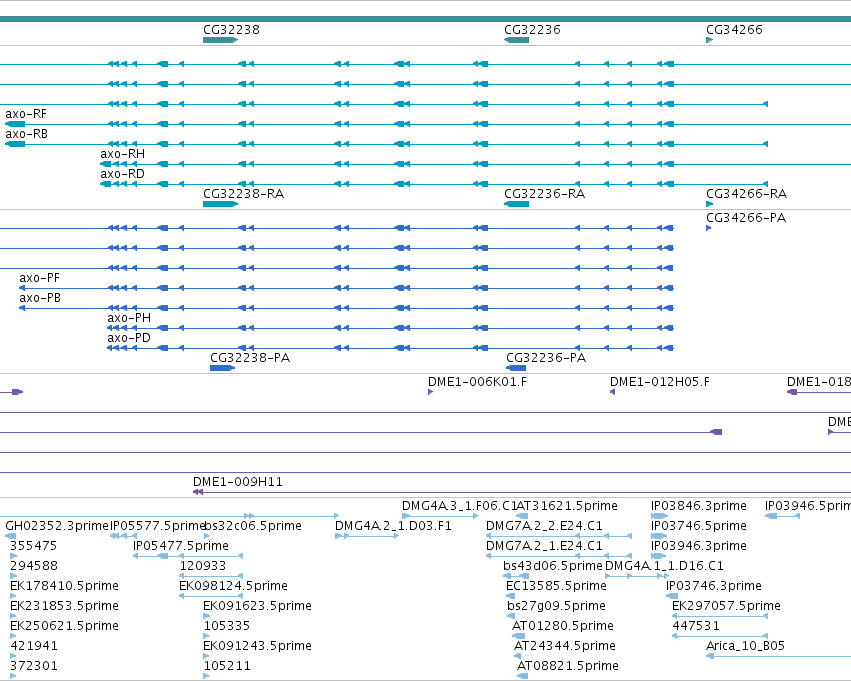This screenshot has width=851, height=681.
Task: Click the teal CG32236 gene arrow glyph
Action: (x=516, y=40)
